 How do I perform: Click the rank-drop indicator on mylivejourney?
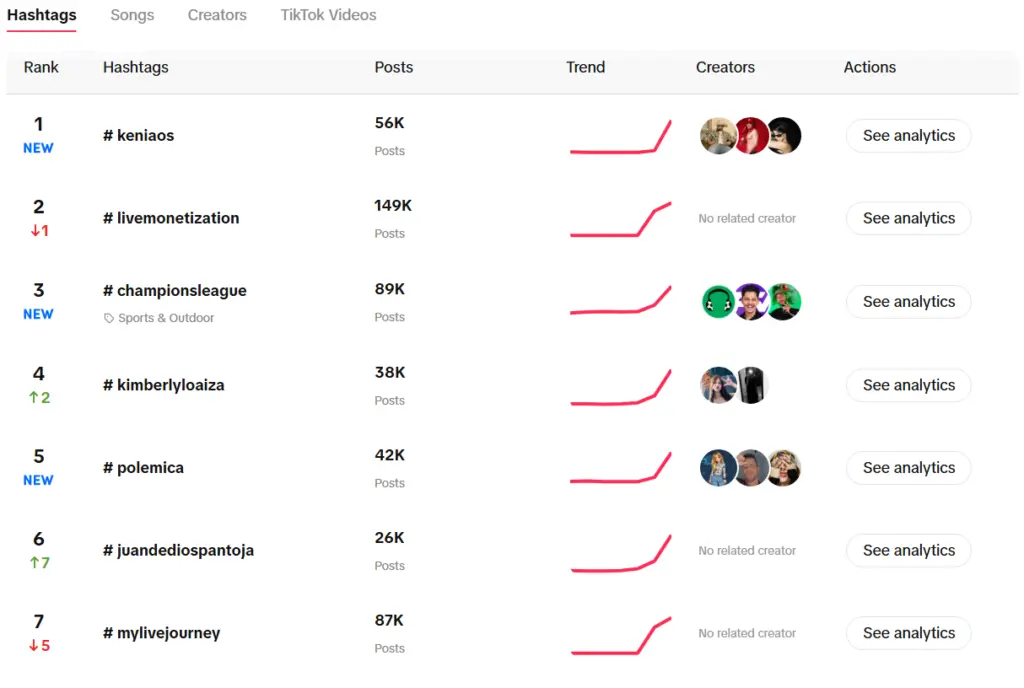(38, 645)
